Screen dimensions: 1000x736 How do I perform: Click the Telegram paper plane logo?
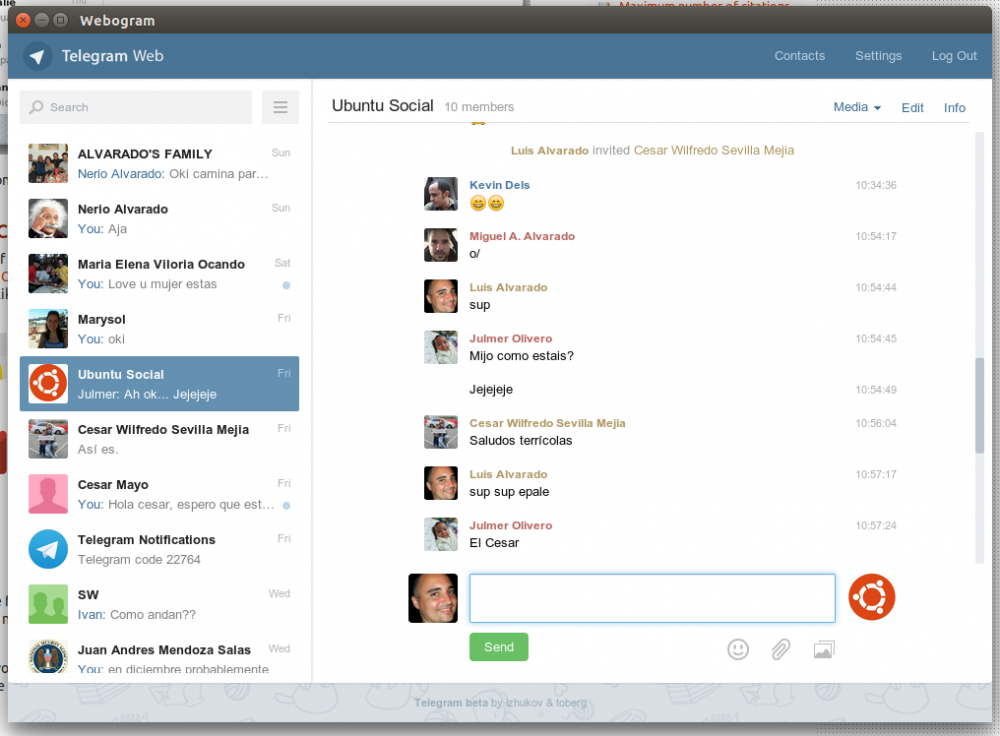pos(37,56)
